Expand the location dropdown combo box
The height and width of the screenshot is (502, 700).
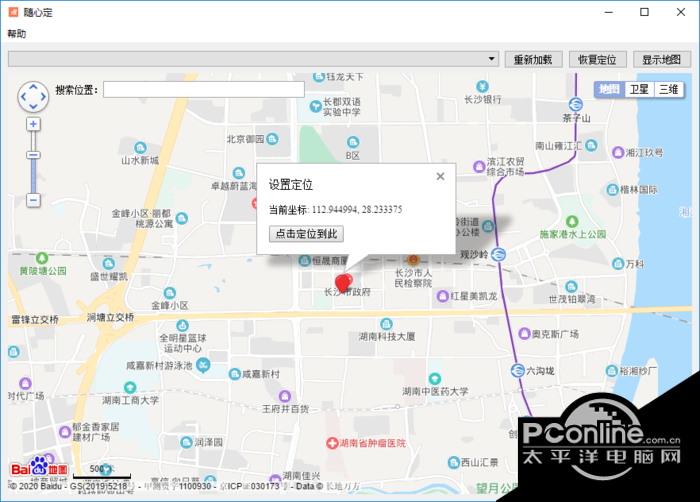click(x=492, y=59)
